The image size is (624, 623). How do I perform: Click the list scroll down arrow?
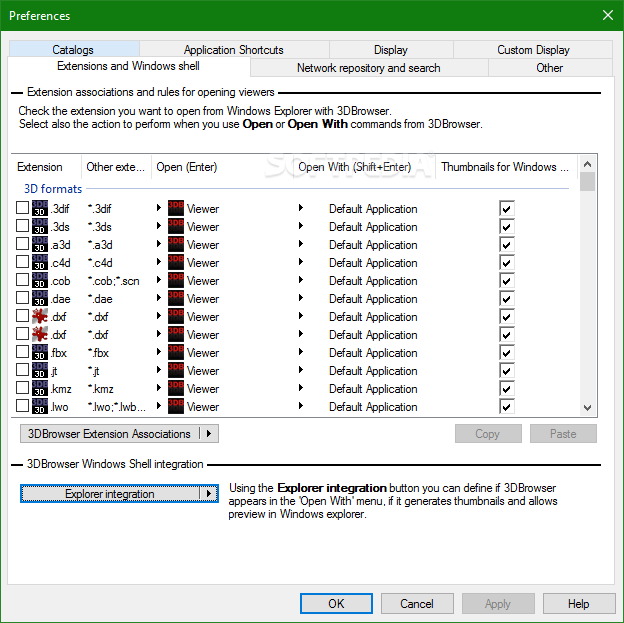tap(587, 407)
